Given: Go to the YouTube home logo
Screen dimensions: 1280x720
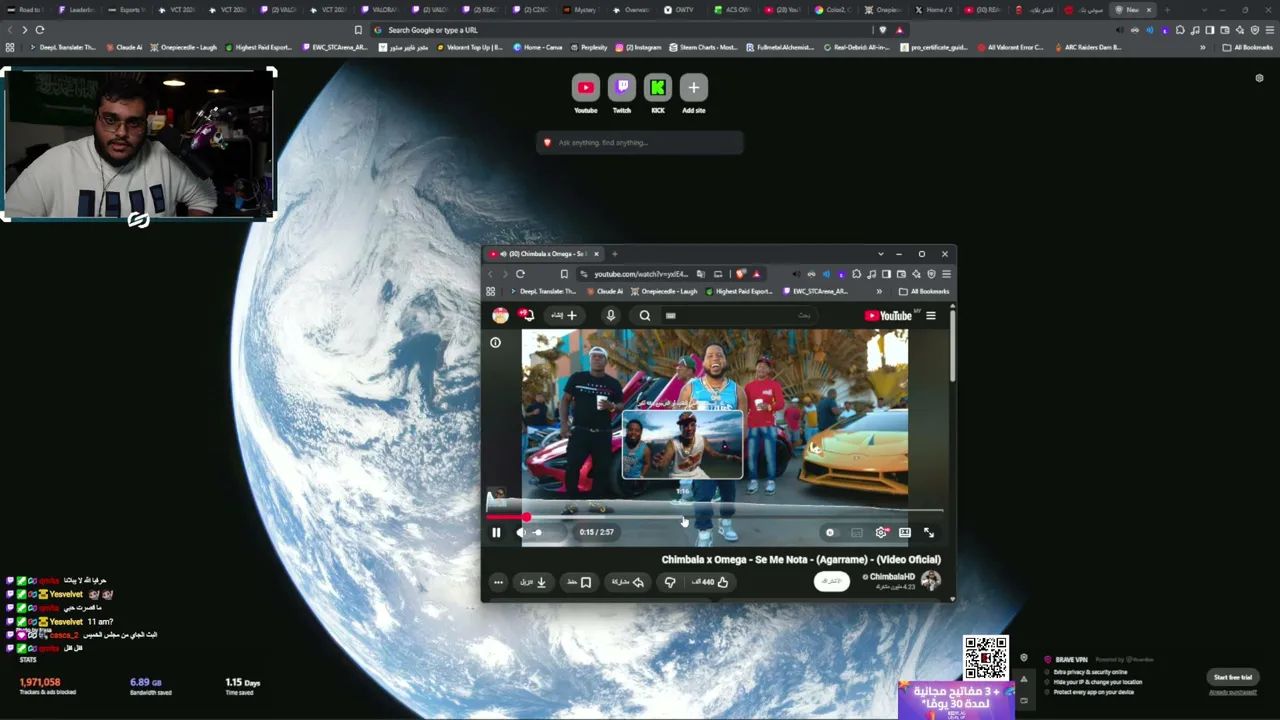Looking at the screenshot, I should pyautogui.click(x=889, y=316).
